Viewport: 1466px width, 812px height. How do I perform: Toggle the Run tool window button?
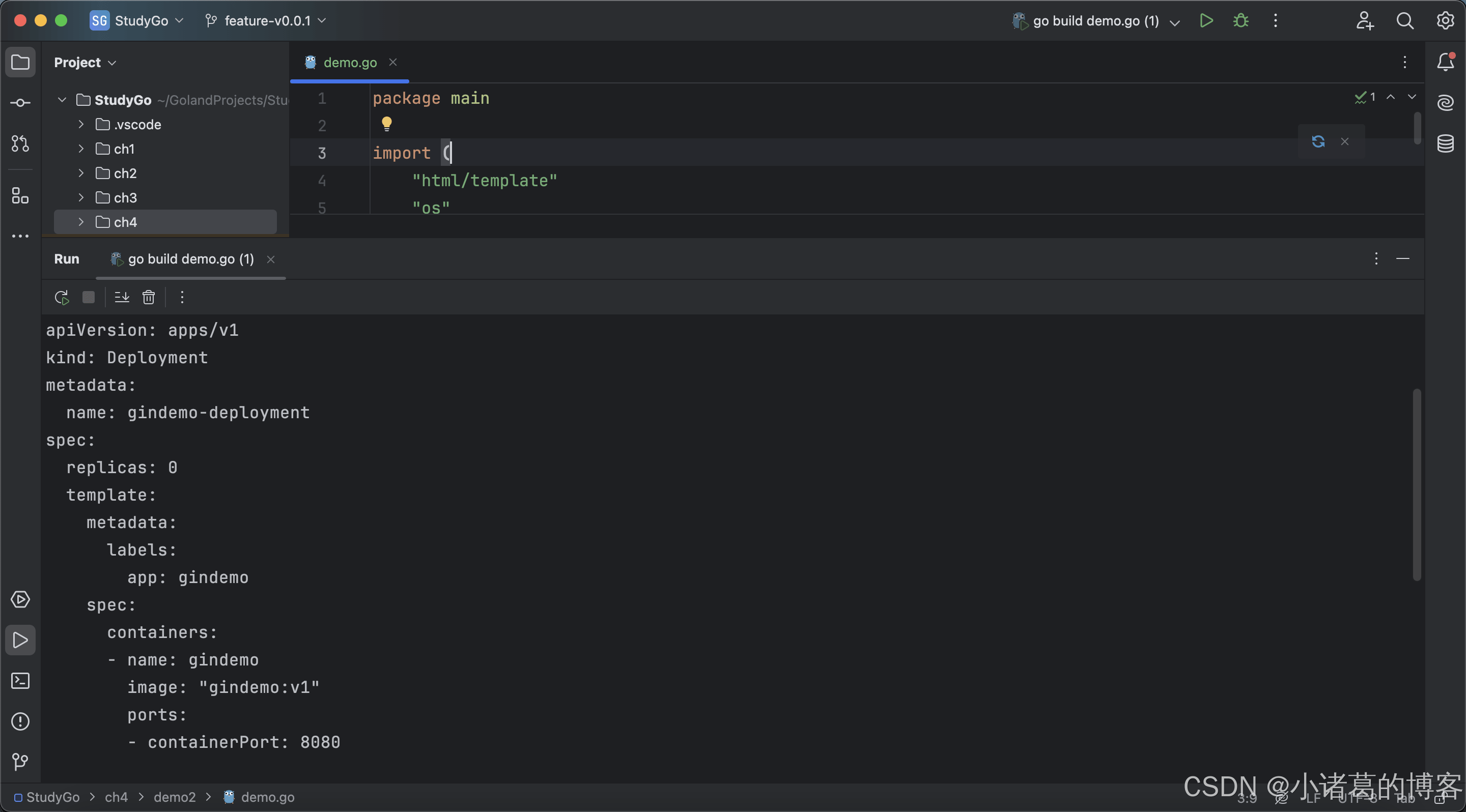tap(20, 640)
